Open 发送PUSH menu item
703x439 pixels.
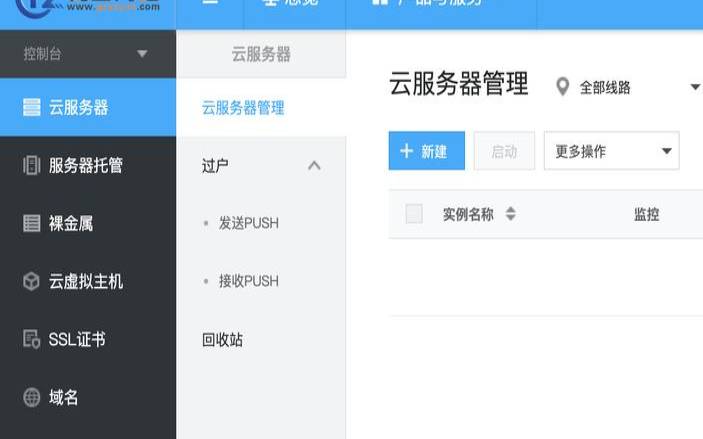(x=248, y=223)
